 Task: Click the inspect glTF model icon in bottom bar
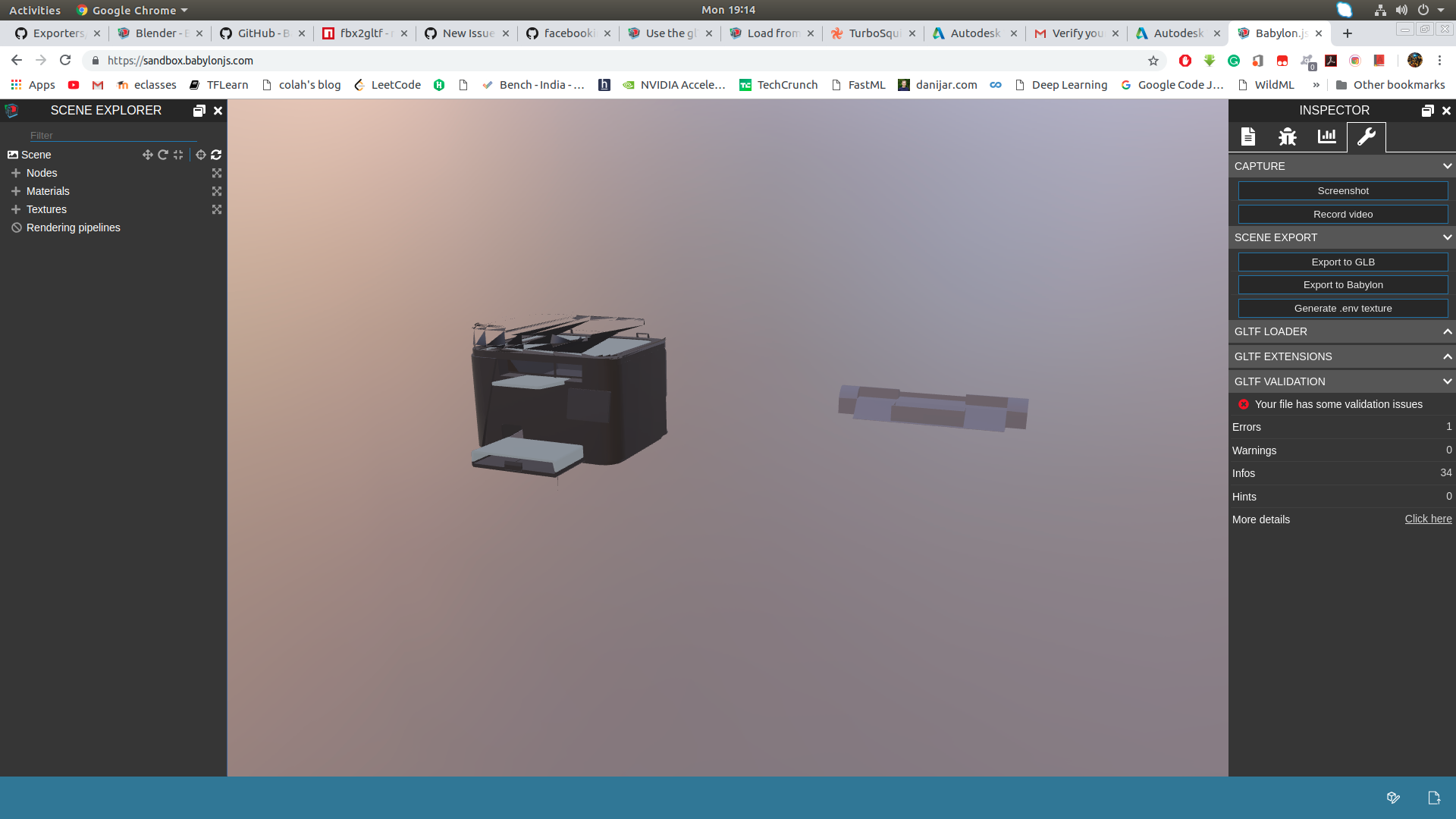pyautogui.click(x=1394, y=797)
